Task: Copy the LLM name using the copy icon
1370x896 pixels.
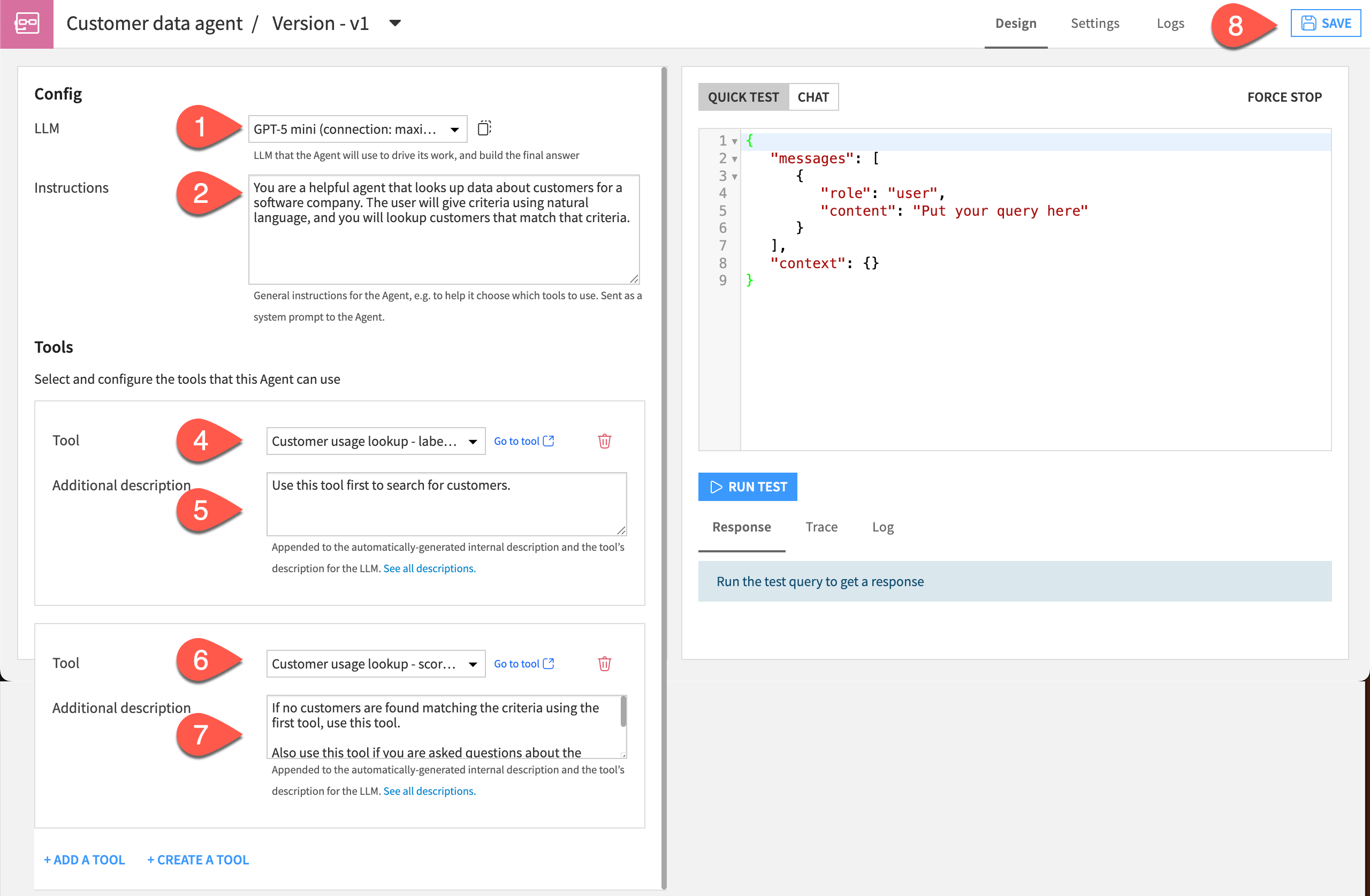Action: point(484,128)
